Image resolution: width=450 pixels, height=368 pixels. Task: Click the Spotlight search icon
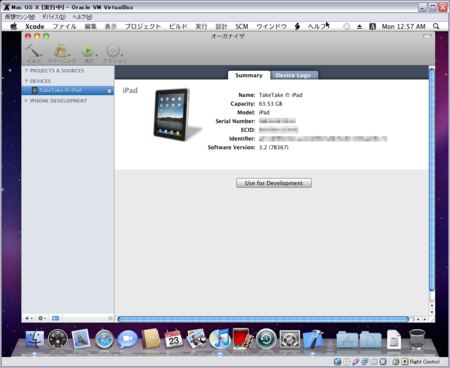436,26
